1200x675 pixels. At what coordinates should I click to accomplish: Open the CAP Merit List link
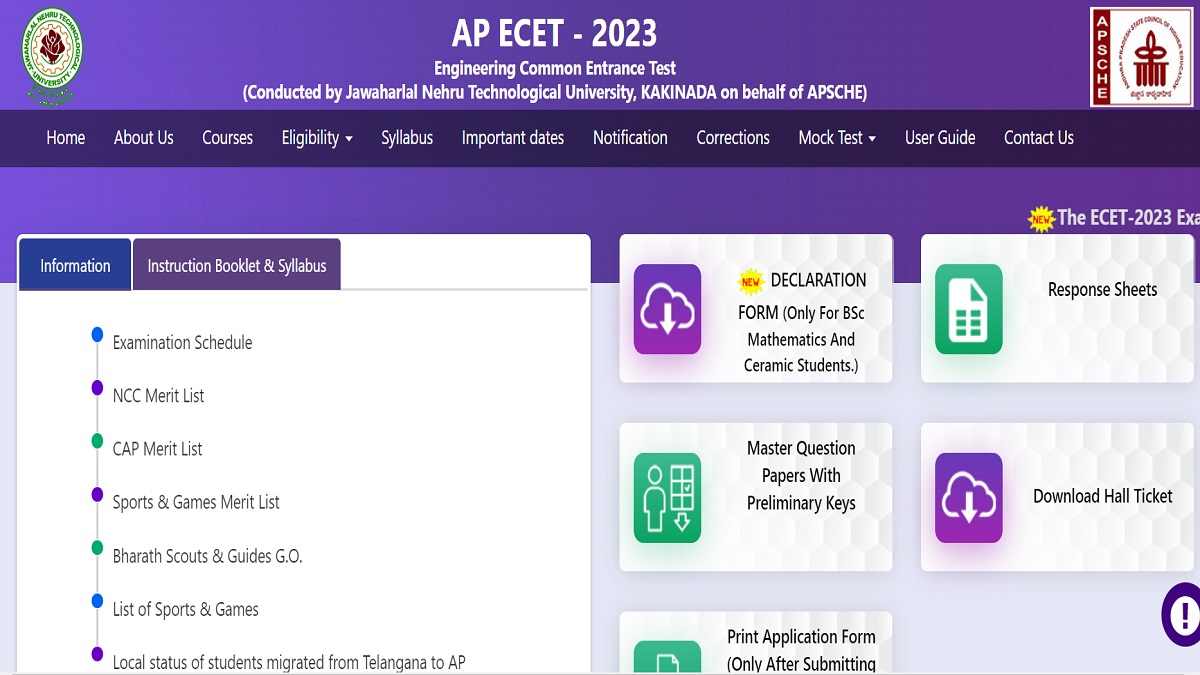(157, 449)
